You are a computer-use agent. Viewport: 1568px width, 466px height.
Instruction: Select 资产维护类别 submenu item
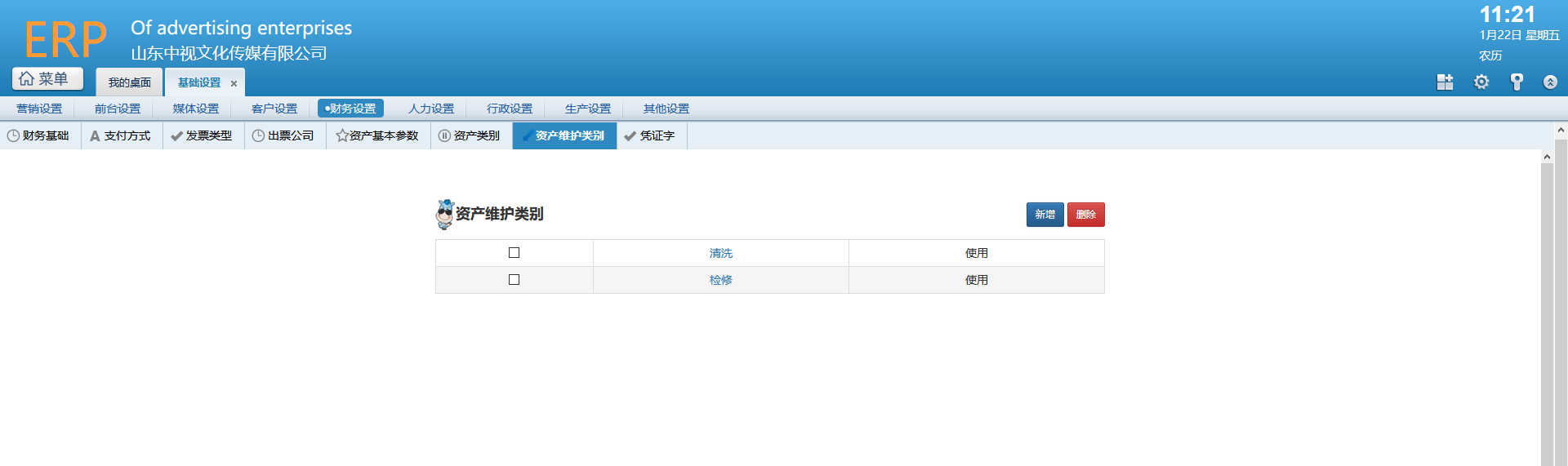click(564, 135)
